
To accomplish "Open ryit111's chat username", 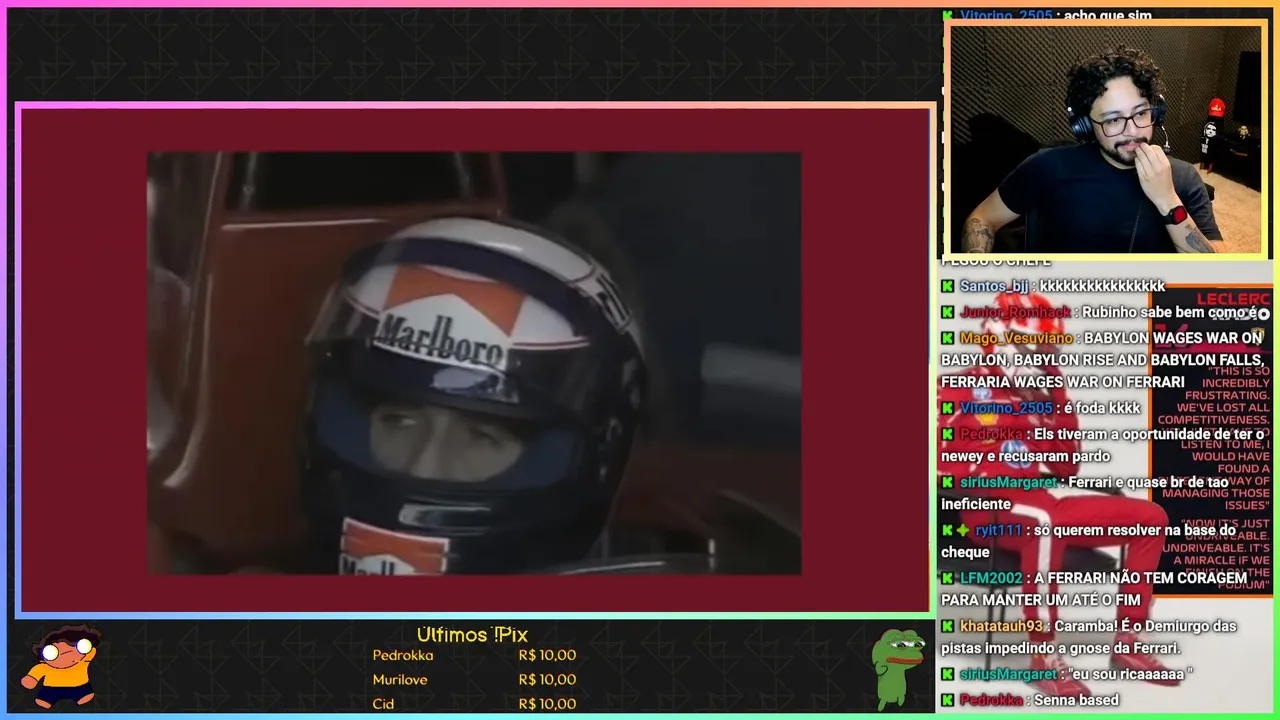I will 998,530.
